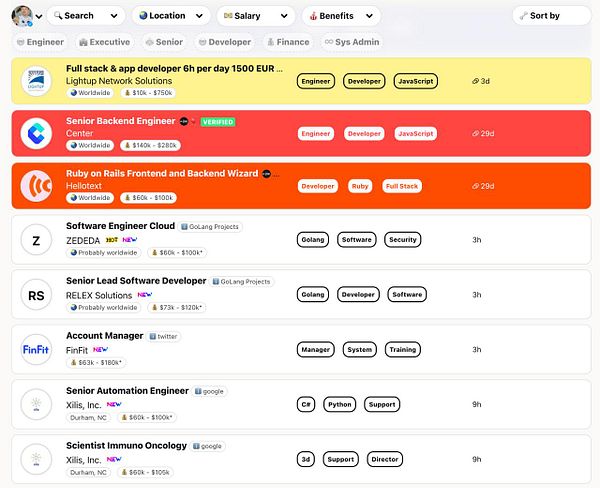Click the $73k - $120k salary pill
This screenshot has width=600, height=488.
(x=177, y=307)
